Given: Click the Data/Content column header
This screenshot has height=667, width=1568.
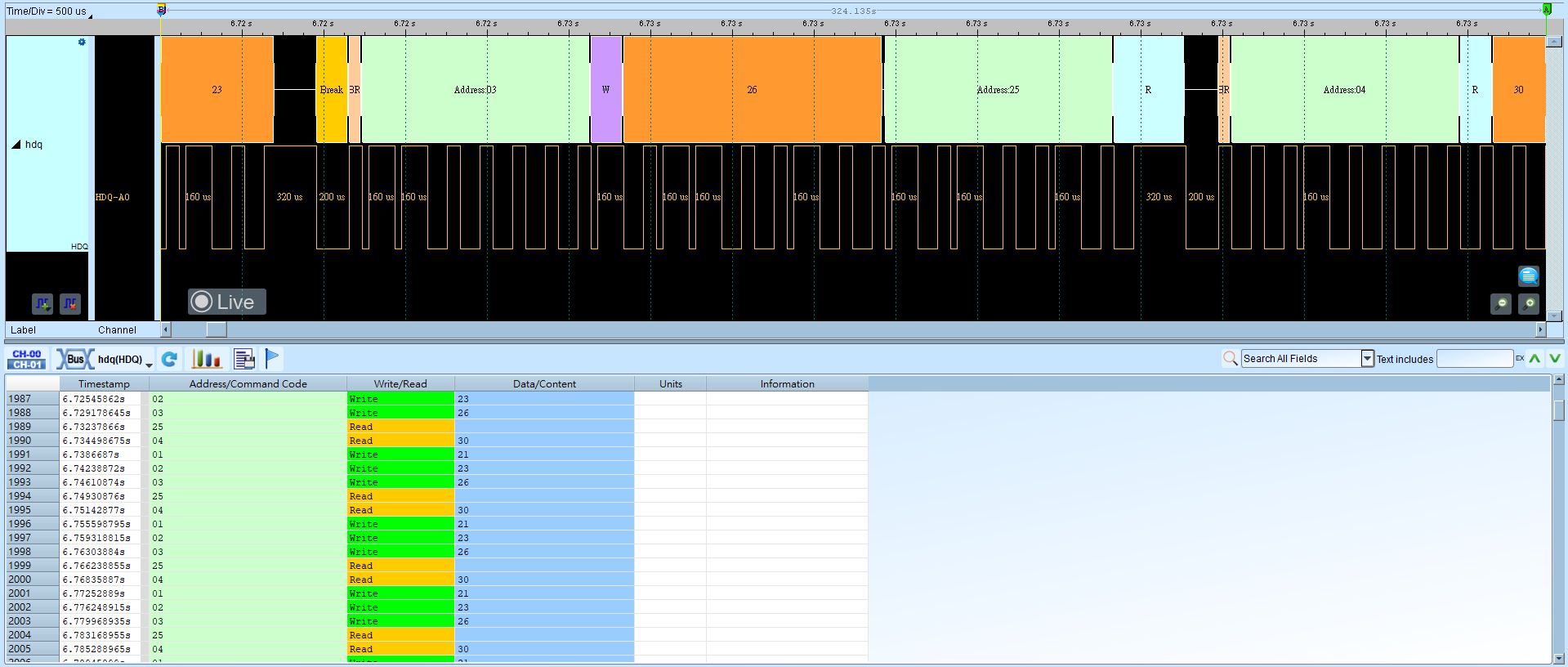Looking at the screenshot, I should (x=544, y=383).
